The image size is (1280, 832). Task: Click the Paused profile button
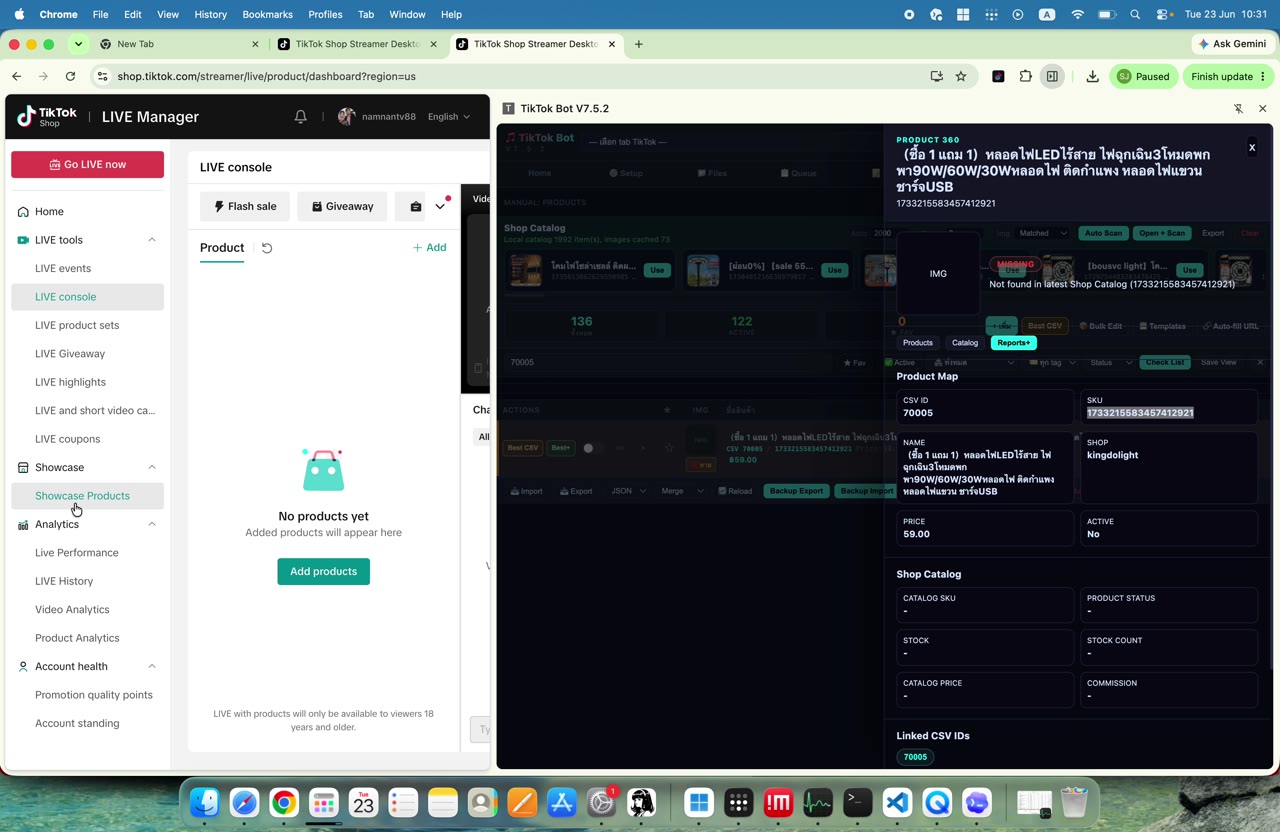tap(1144, 76)
